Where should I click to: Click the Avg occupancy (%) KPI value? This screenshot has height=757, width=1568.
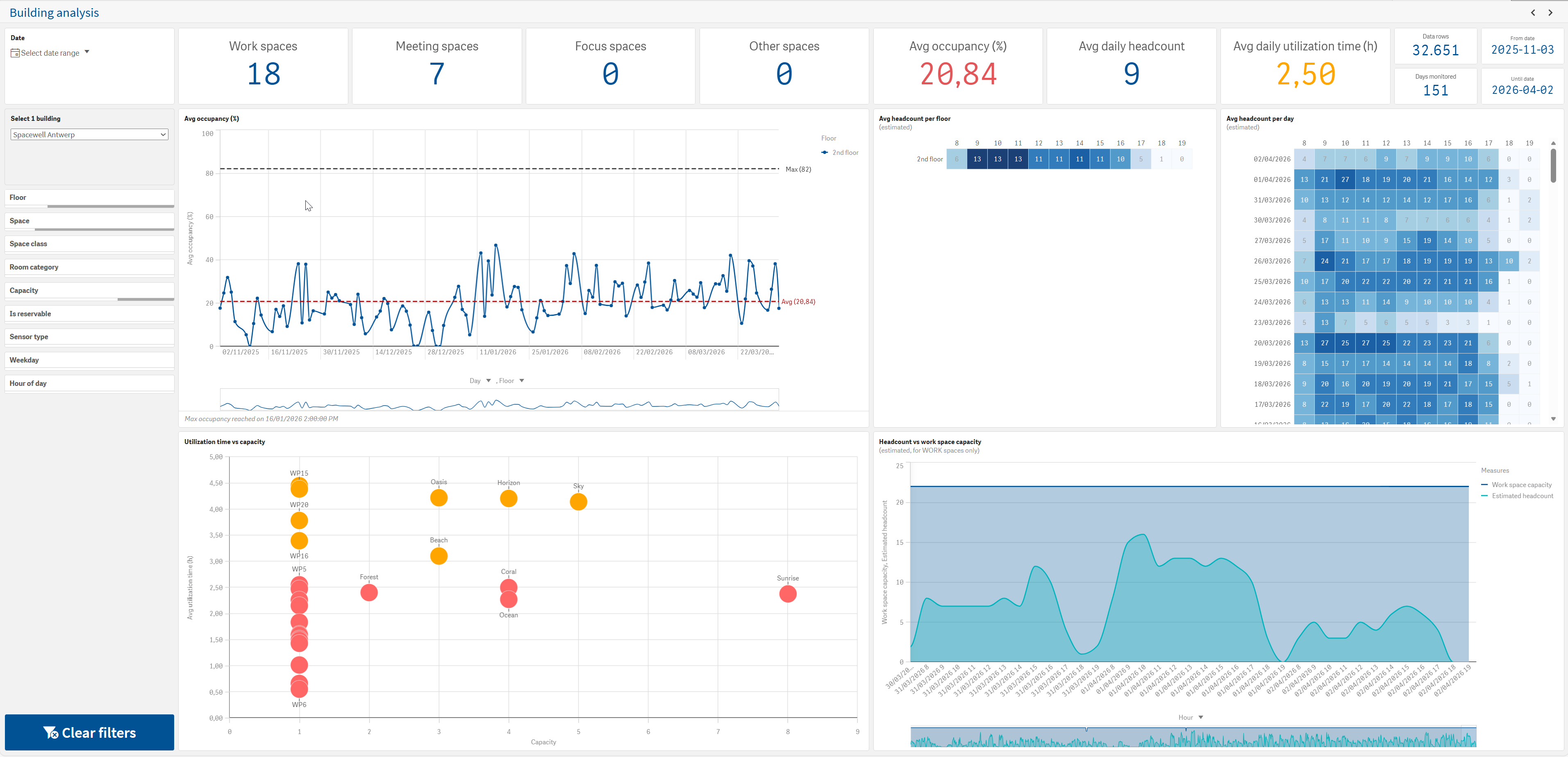pyautogui.click(x=958, y=75)
